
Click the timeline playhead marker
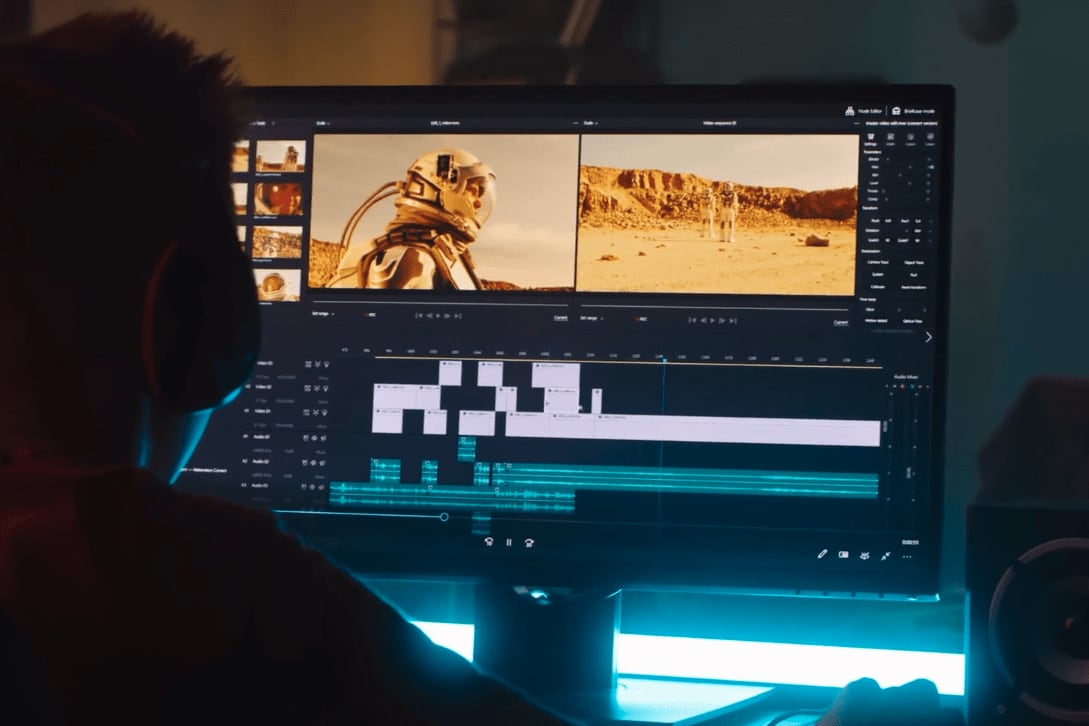point(663,360)
